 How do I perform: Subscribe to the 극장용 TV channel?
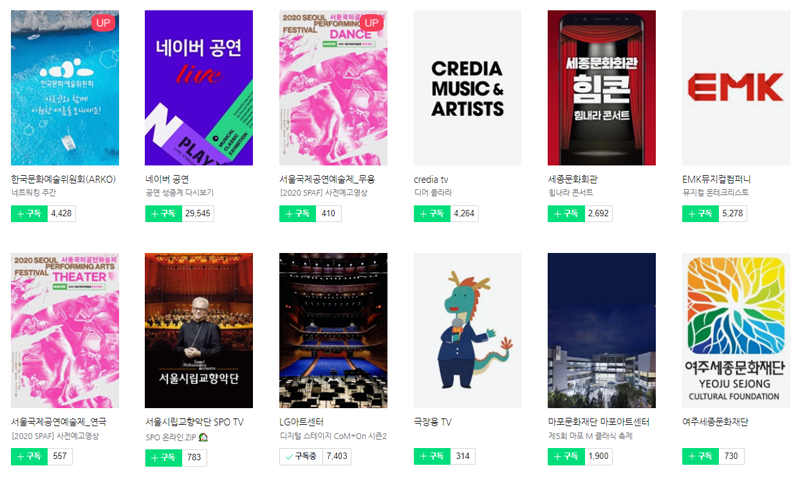432,456
